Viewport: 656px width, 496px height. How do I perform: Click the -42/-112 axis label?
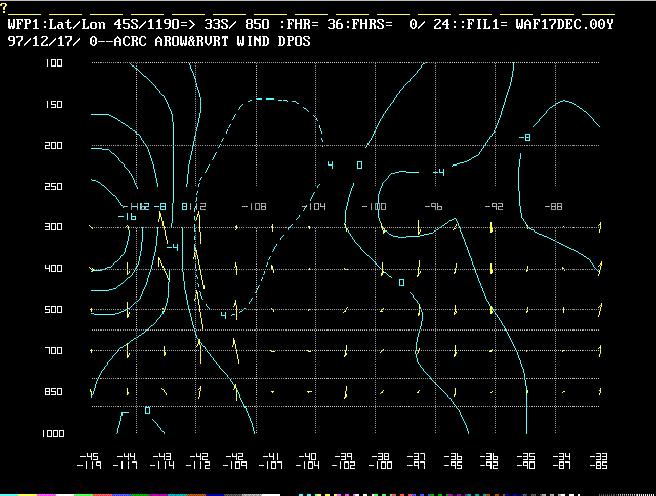click(x=198, y=460)
